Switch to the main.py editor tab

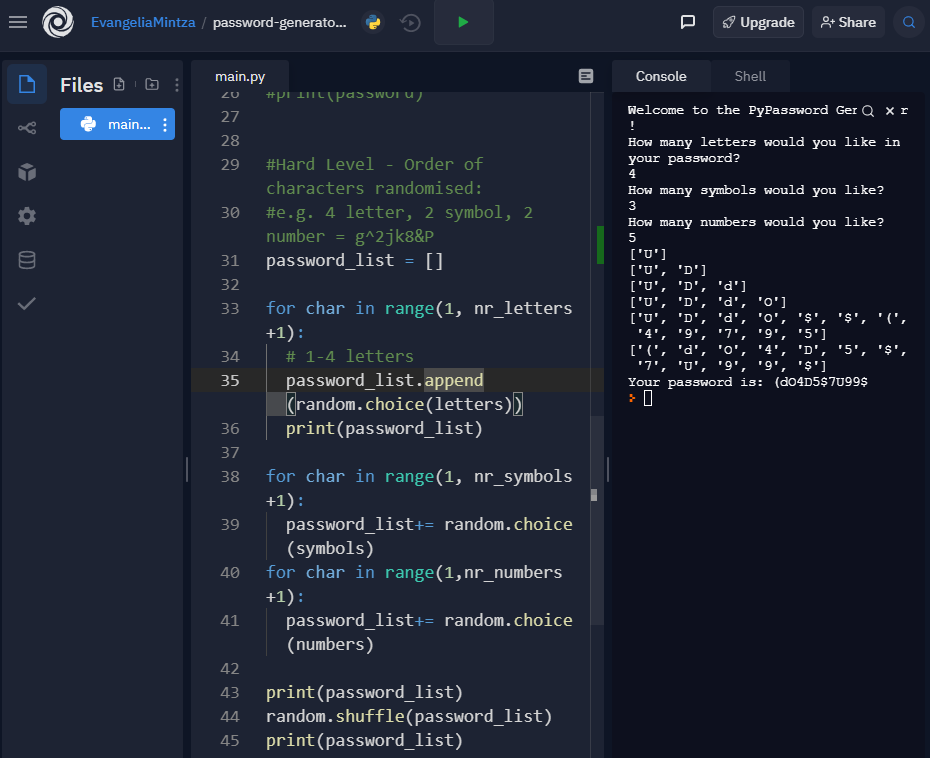pyautogui.click(x=240, y=77)
